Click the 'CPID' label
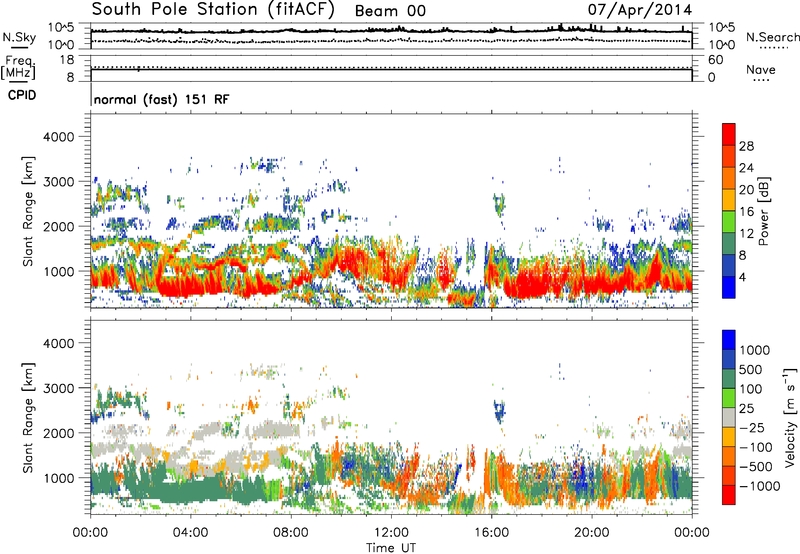The image size is (800, 554). (22, 95)
